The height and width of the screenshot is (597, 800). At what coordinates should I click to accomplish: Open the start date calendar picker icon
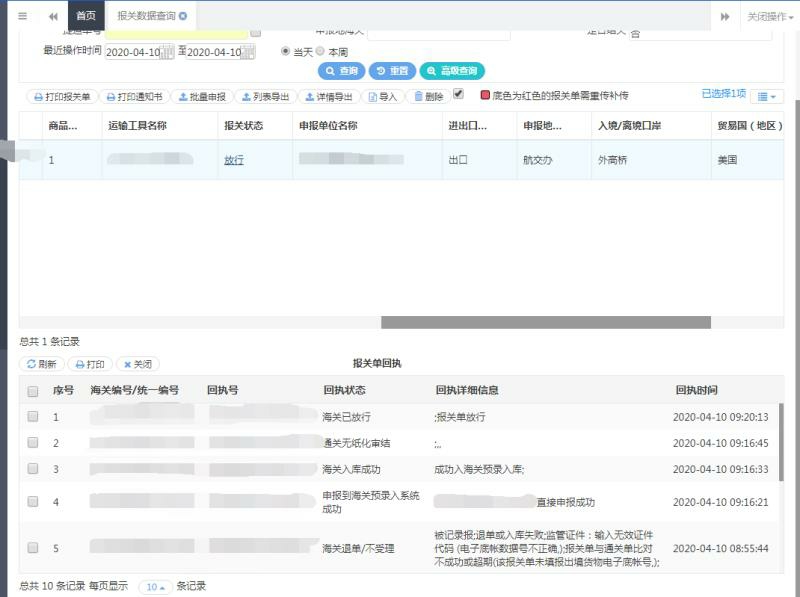(x=168, y=52)
